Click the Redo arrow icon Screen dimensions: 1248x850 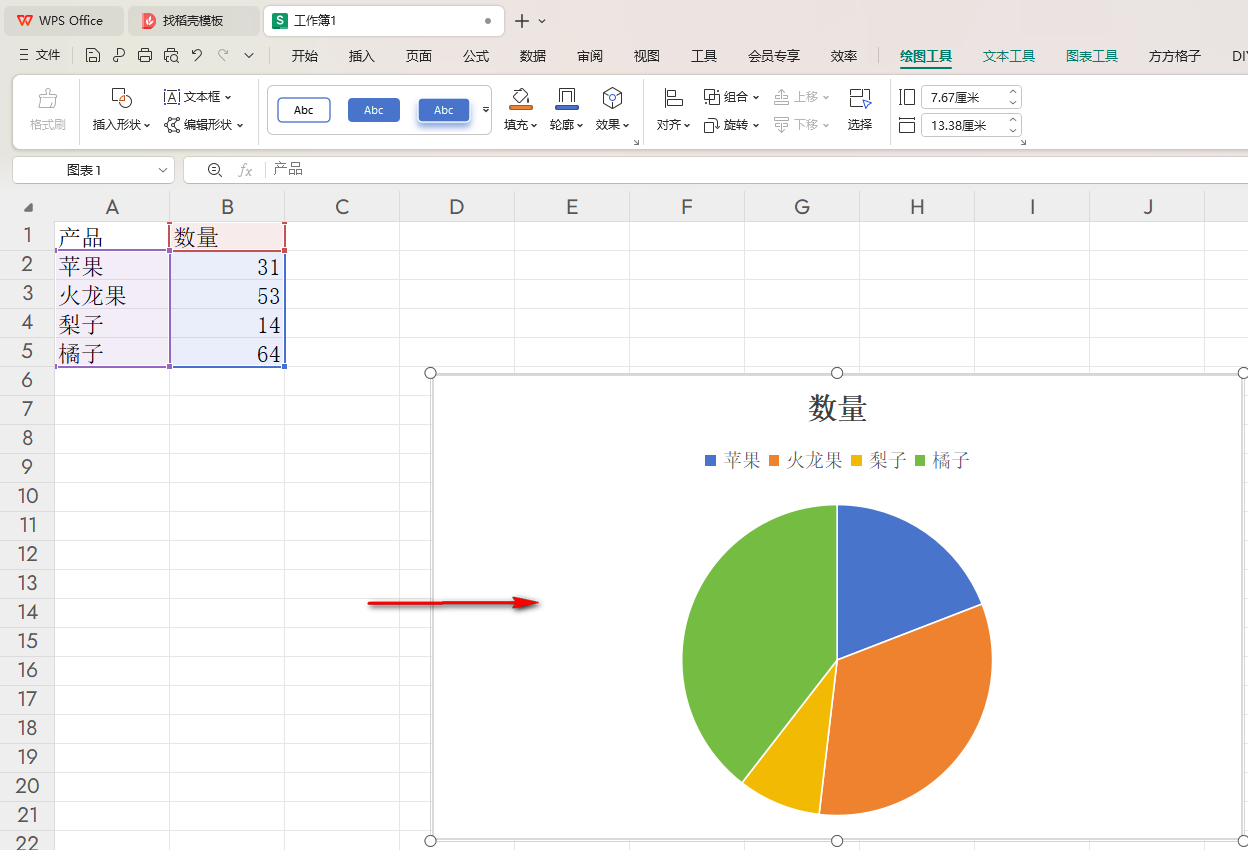(x=223, y=56)
